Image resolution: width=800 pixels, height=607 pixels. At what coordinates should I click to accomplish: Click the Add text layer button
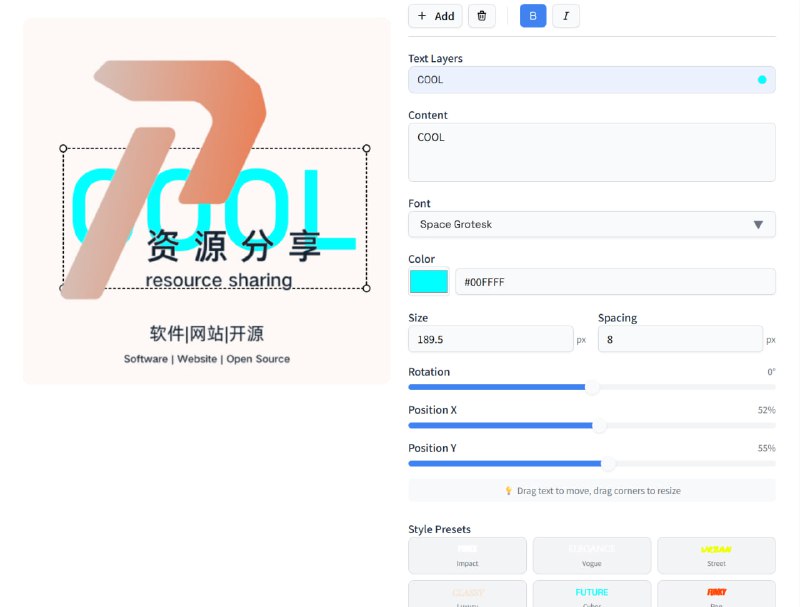click(x=435, y=16)
